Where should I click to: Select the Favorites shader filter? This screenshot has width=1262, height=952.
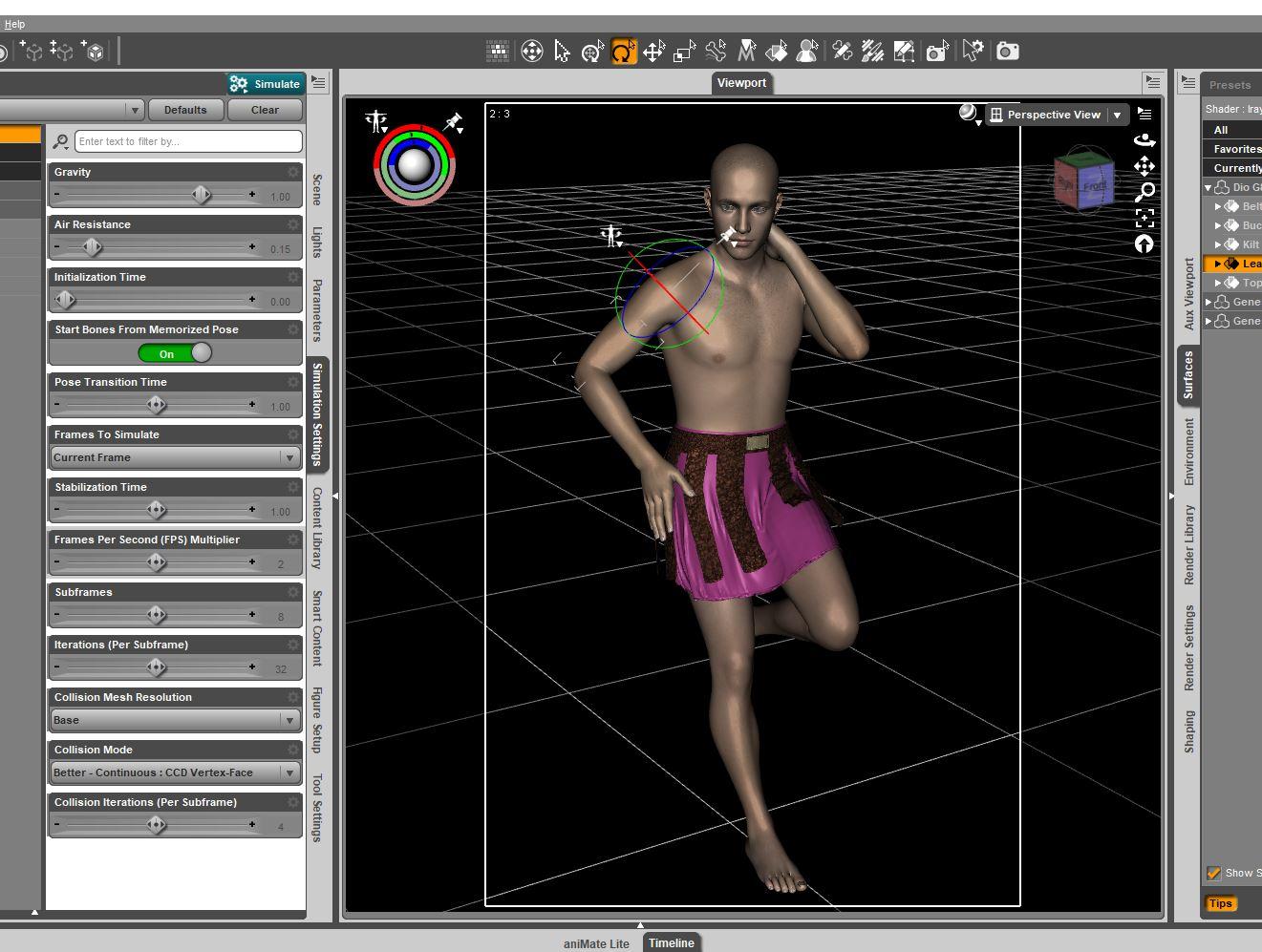(x=1232, y=149)
